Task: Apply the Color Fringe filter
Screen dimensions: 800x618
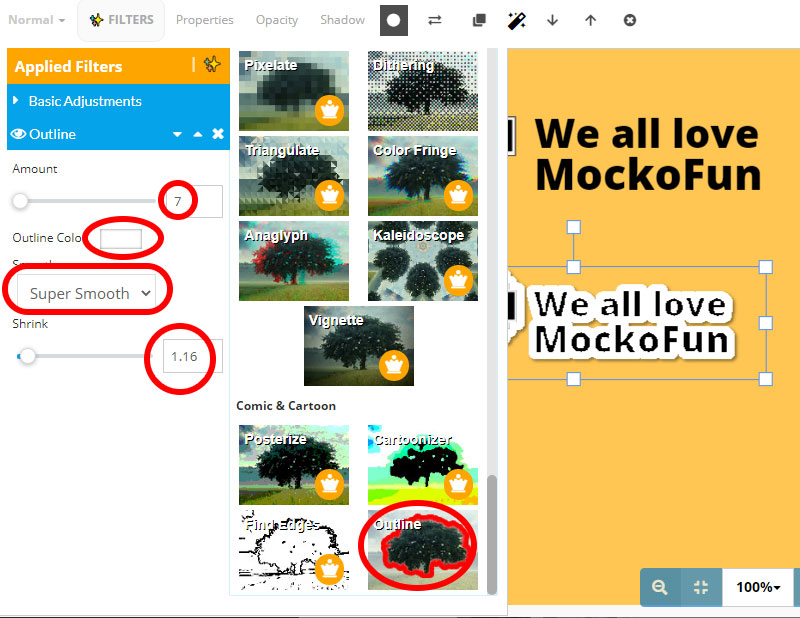Action: pyautogui.click(x=423, y=176)
